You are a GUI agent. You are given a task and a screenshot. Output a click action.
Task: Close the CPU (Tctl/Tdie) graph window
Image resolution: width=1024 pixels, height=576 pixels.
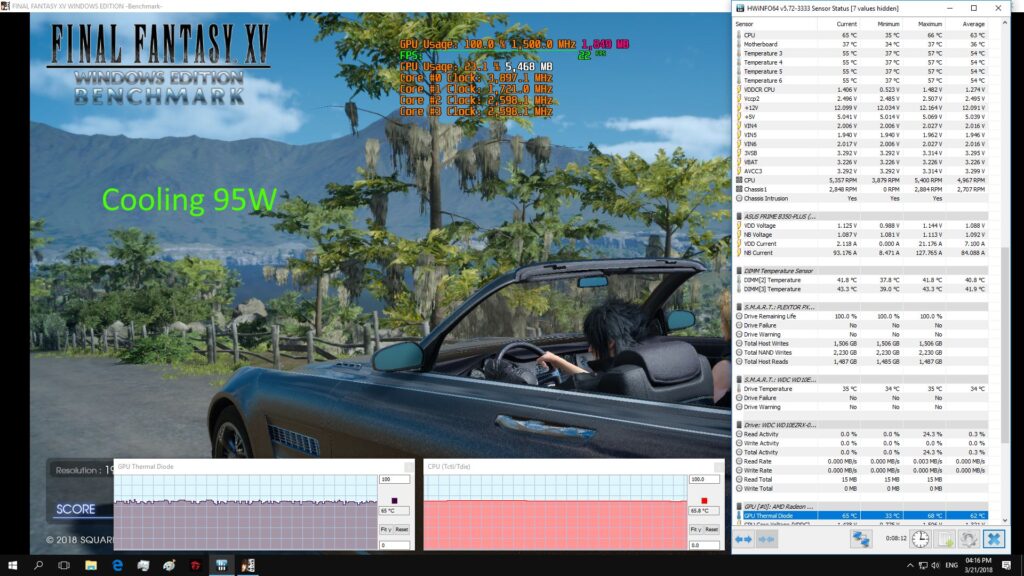719,466
